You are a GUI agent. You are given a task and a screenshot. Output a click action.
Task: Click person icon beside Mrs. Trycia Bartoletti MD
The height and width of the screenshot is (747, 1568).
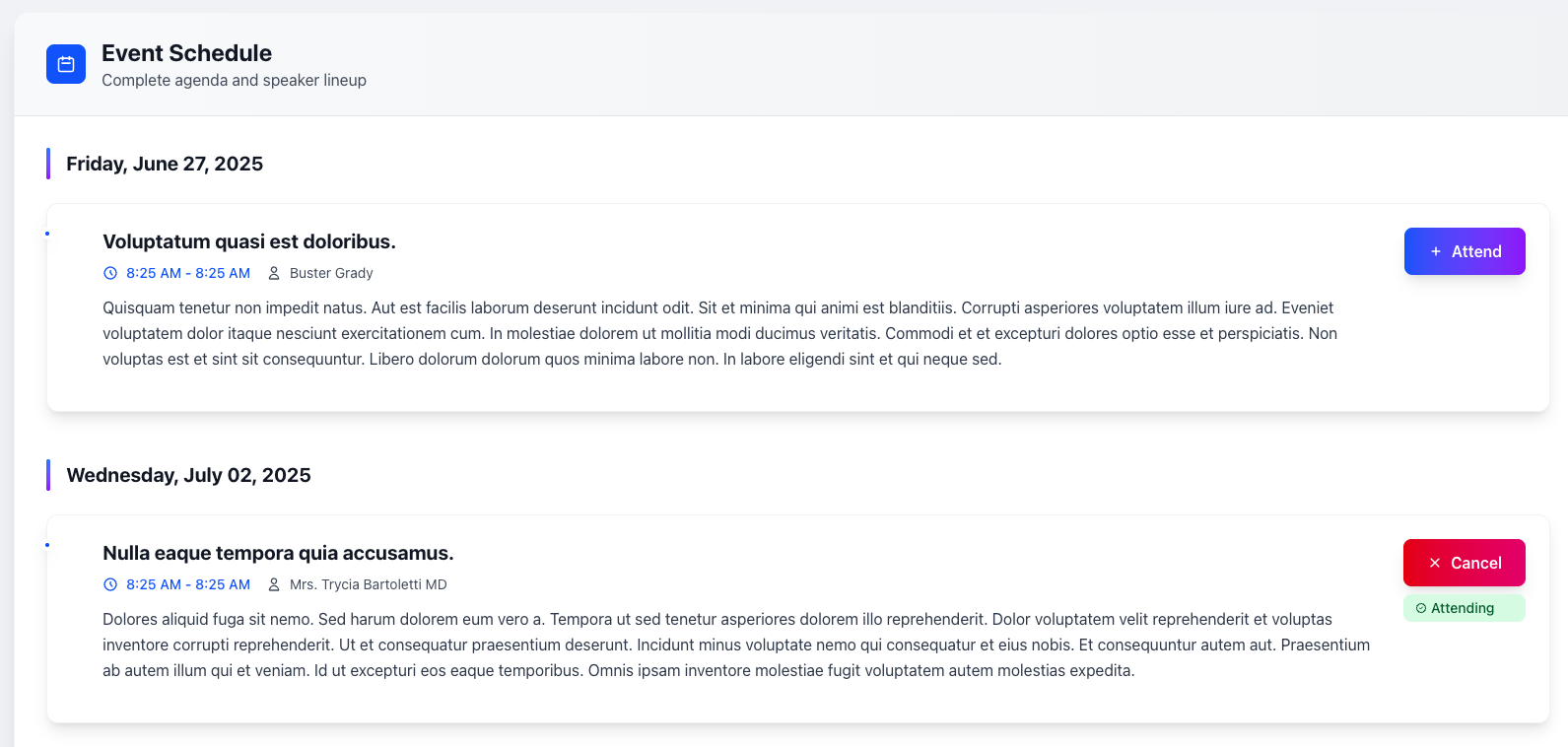tap(274, 584)
